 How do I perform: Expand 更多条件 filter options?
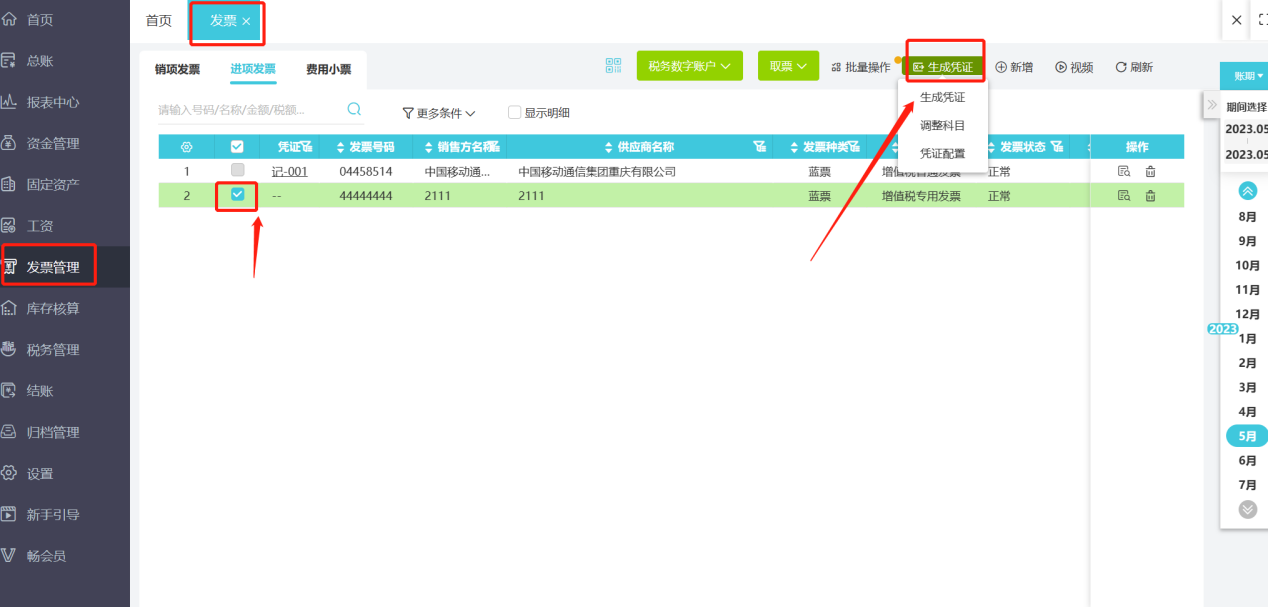(439, 113)
